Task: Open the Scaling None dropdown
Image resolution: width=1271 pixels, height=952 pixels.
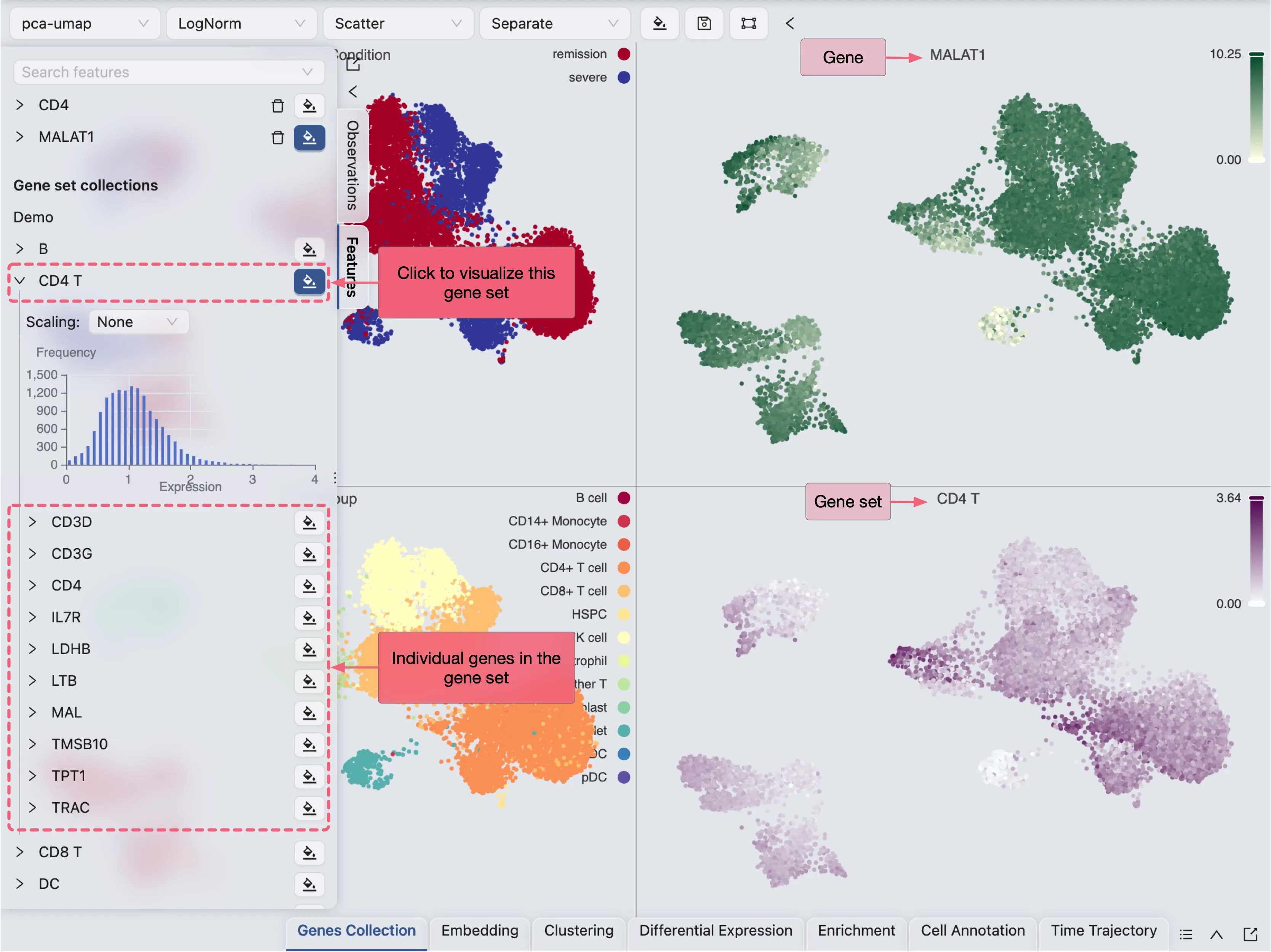Action: [x=138, y=322]
